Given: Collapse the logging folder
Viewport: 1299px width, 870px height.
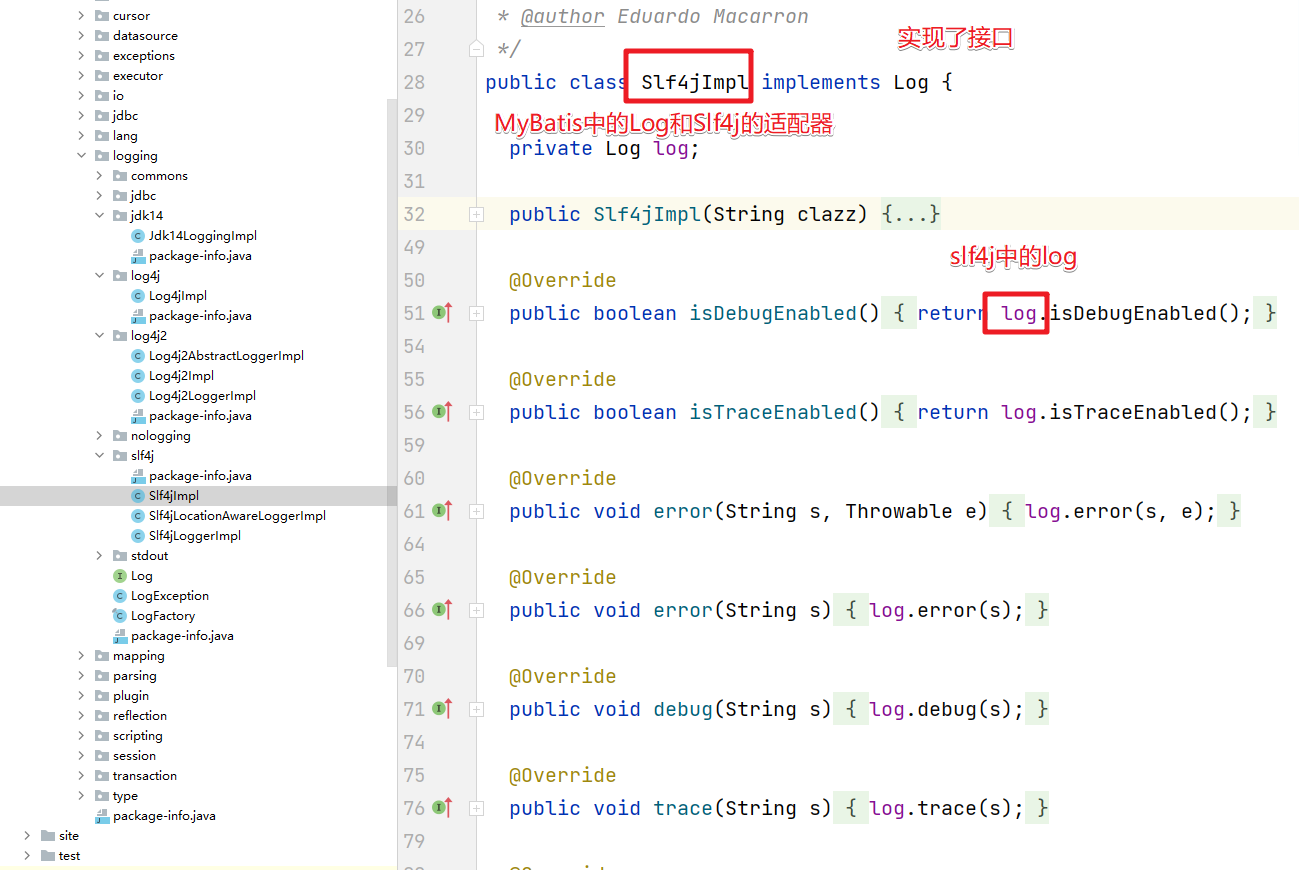Looking at the screenshot, I should tap(82, 156).
